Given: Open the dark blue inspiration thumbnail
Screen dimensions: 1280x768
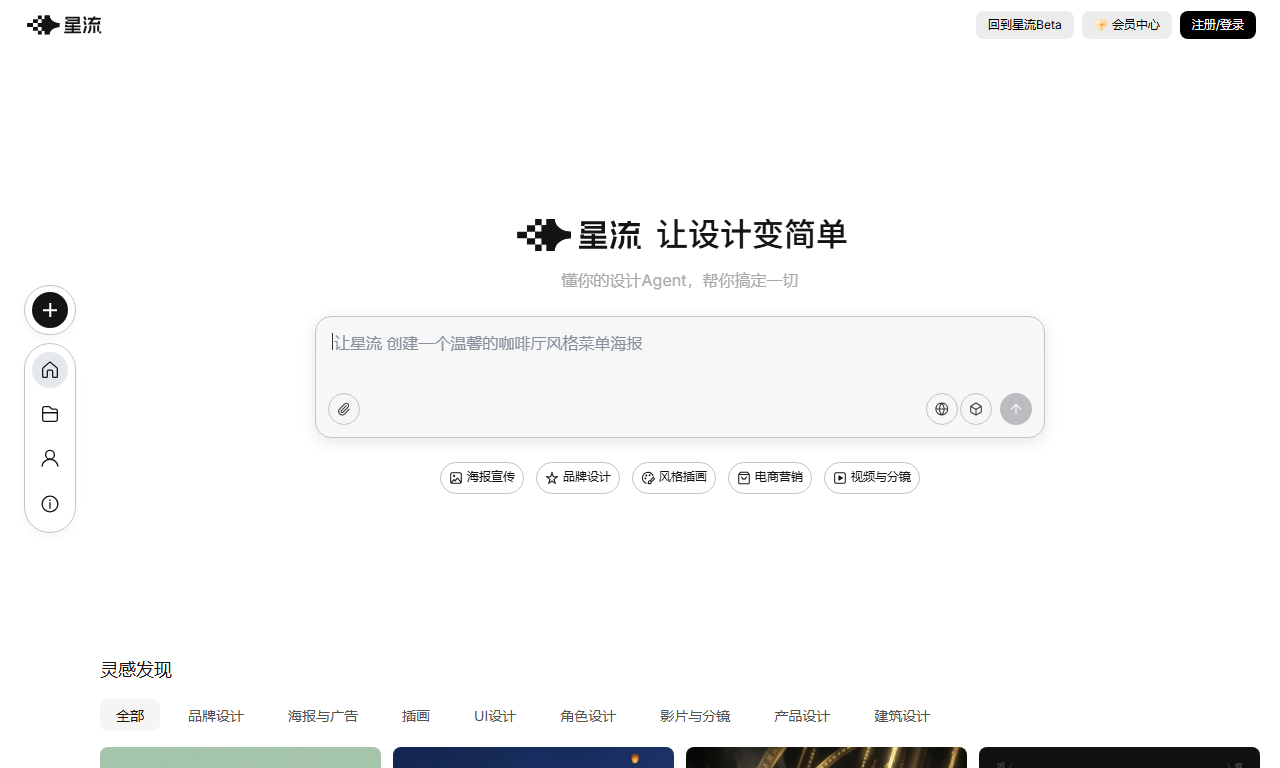Looking at the screenshot, I should [533, 758].
